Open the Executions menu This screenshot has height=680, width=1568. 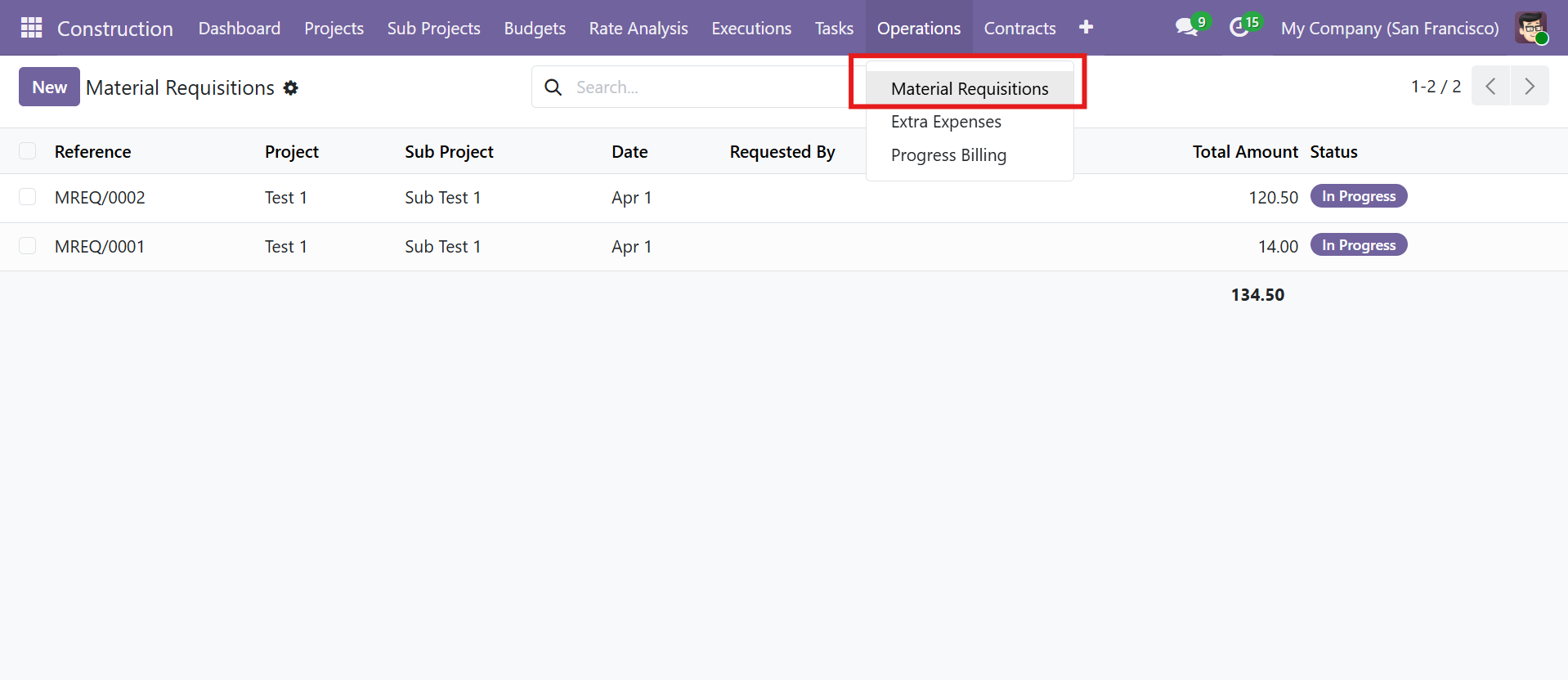coord(751,28)
